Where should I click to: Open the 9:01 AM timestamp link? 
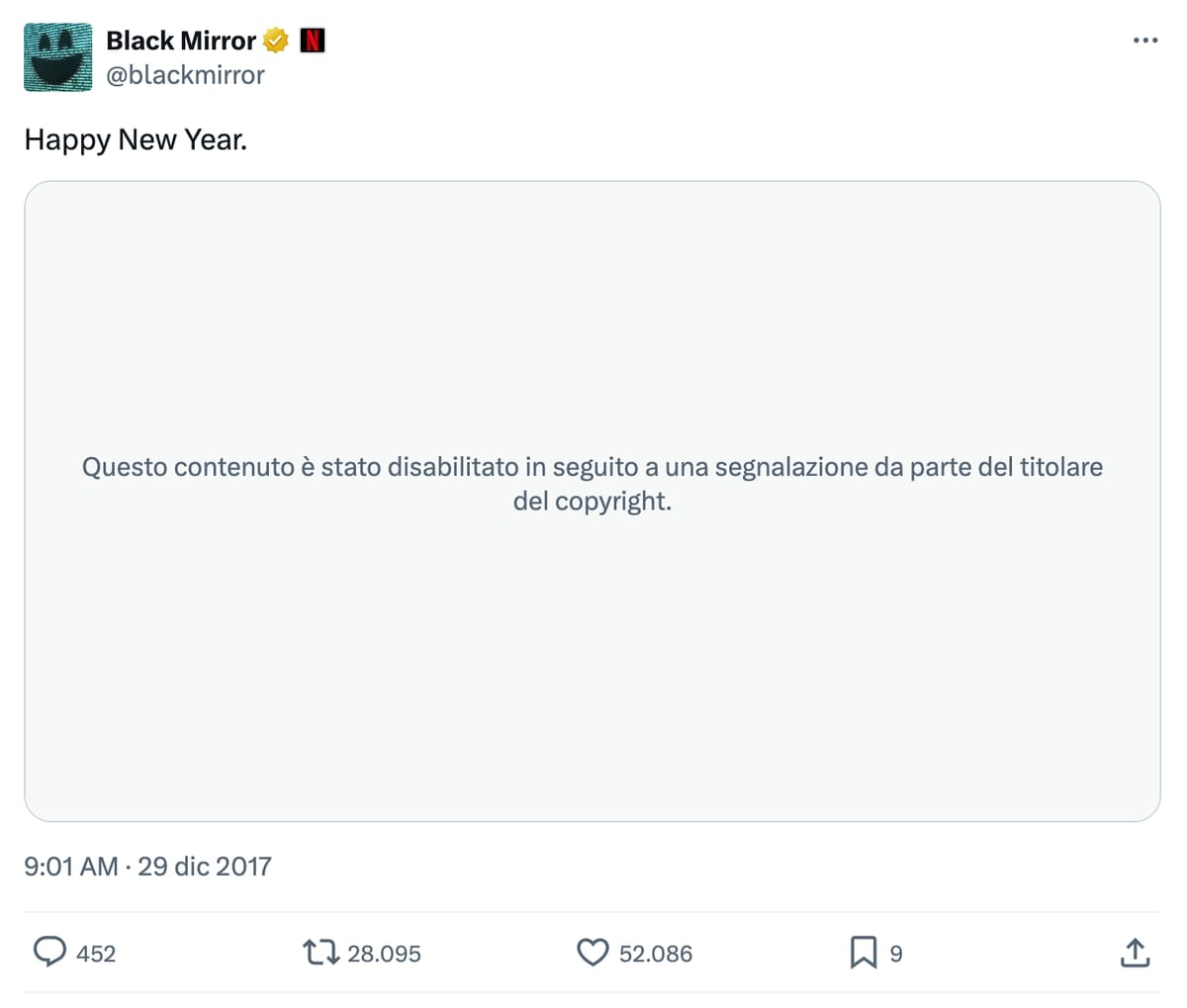[70, 867]
